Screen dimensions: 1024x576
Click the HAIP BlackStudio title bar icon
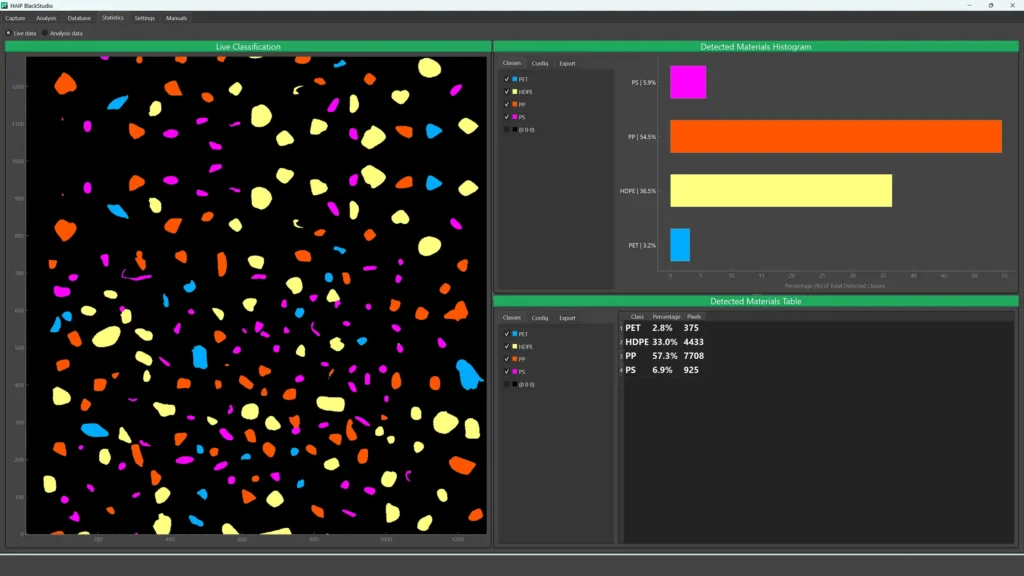tap(5, 5)
